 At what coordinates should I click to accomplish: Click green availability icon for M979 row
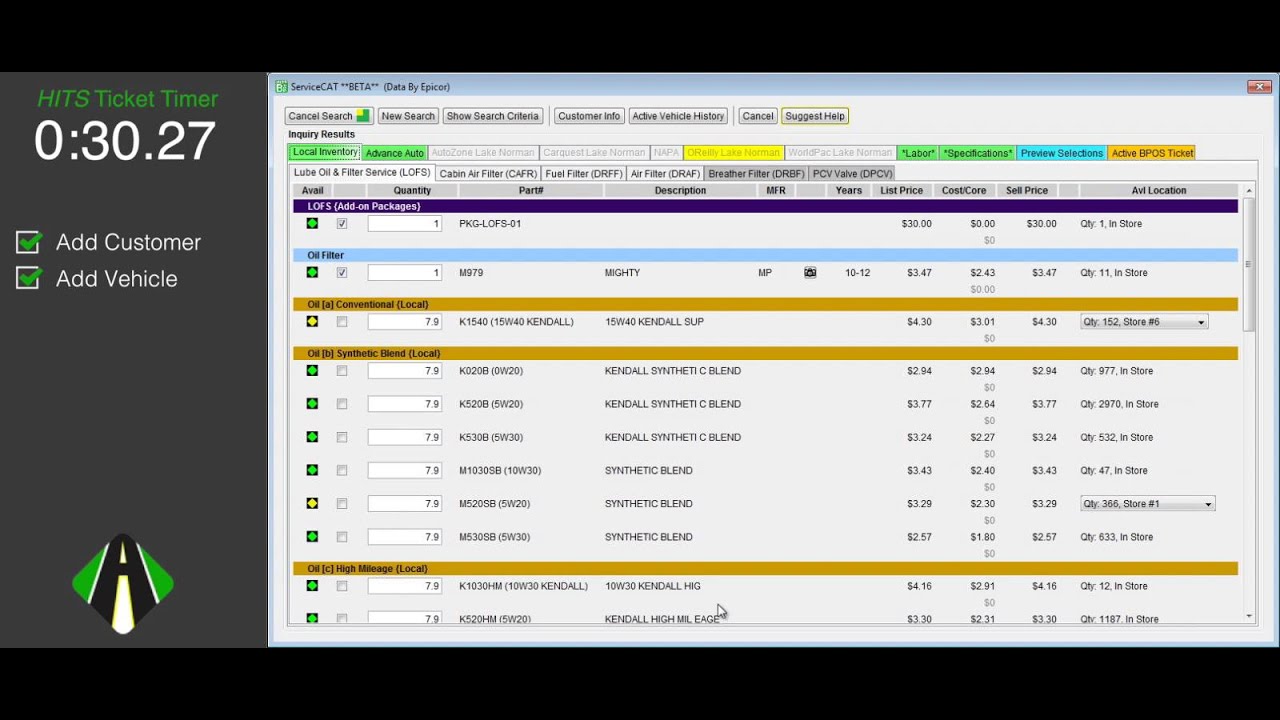point(312,272)
